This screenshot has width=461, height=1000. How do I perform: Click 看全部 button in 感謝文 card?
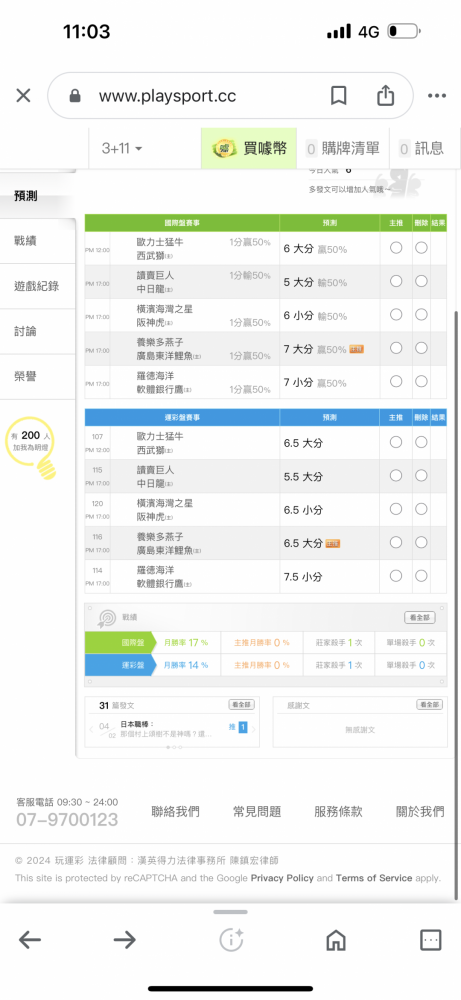[x=429, y=705]
